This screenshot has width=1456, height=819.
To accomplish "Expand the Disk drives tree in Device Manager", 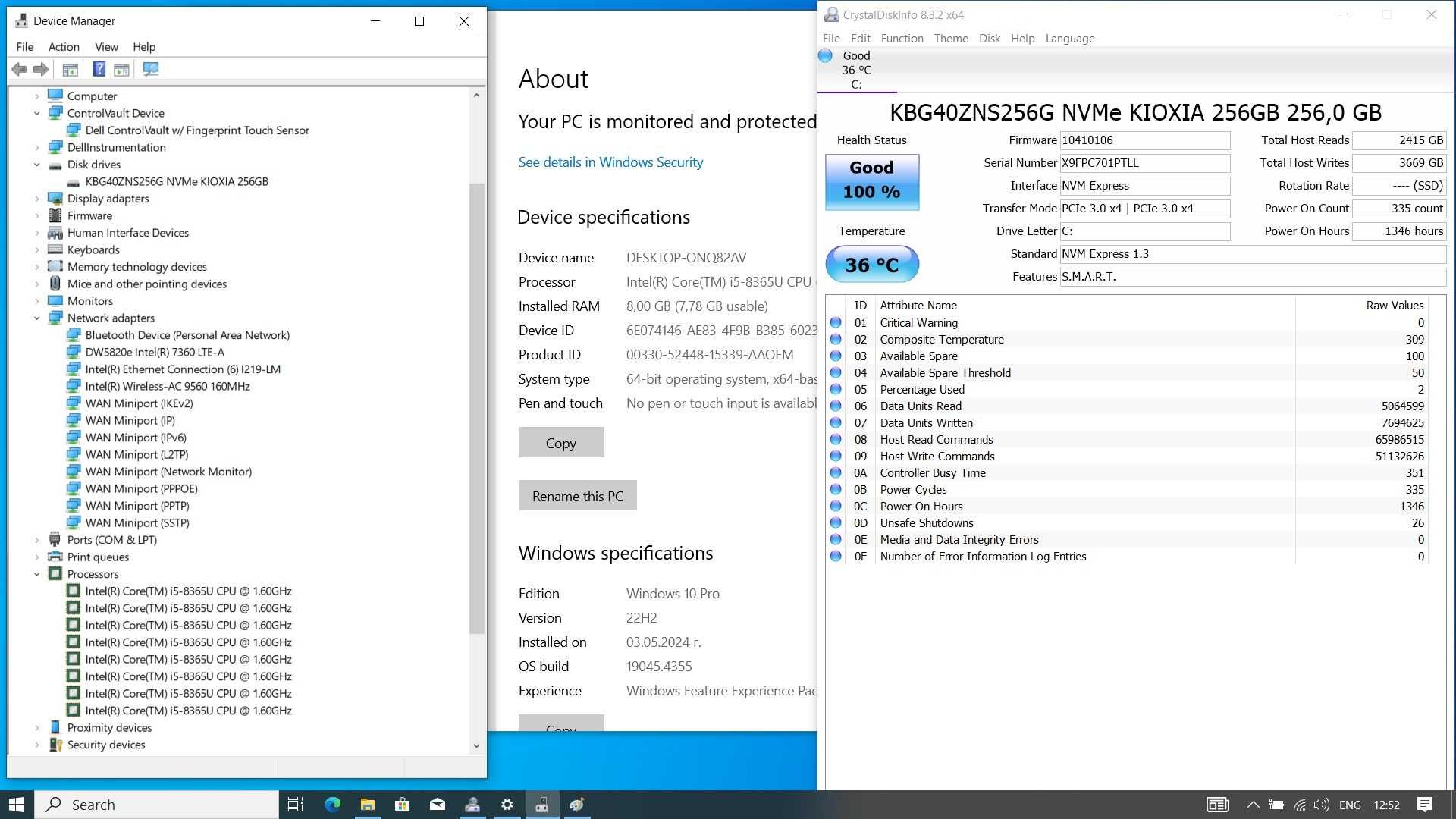I will click(x=37, y=164).
